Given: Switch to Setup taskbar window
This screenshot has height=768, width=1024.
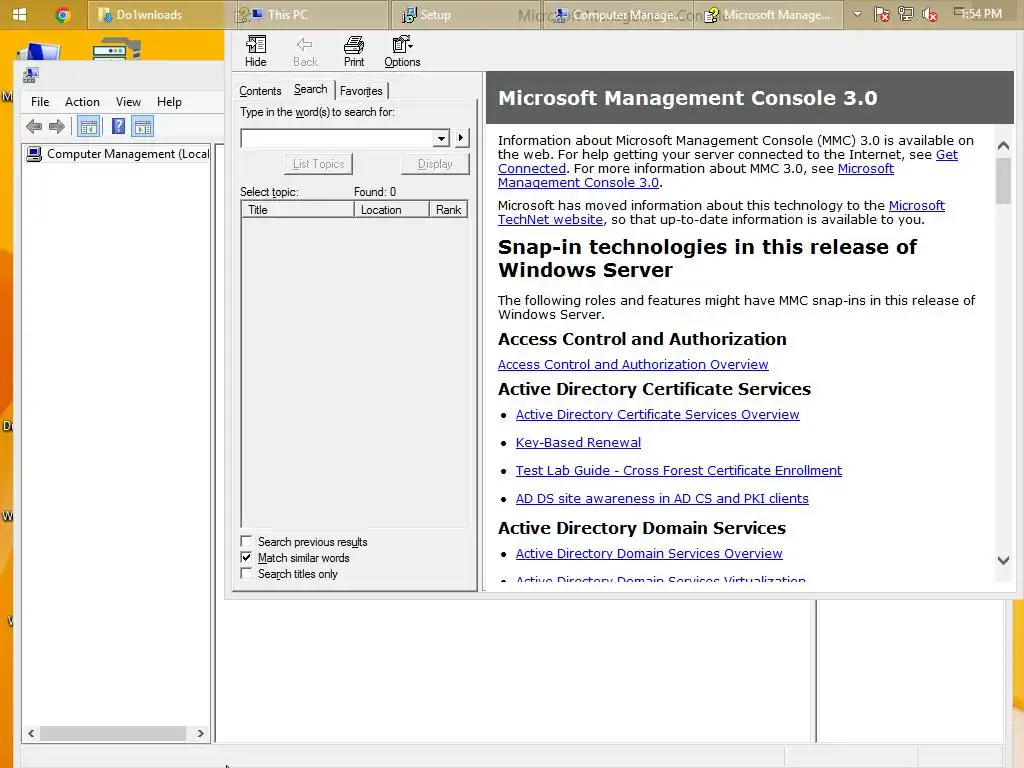Looking at the screenshot, I should pyautogui.click(x=465, y=14).
